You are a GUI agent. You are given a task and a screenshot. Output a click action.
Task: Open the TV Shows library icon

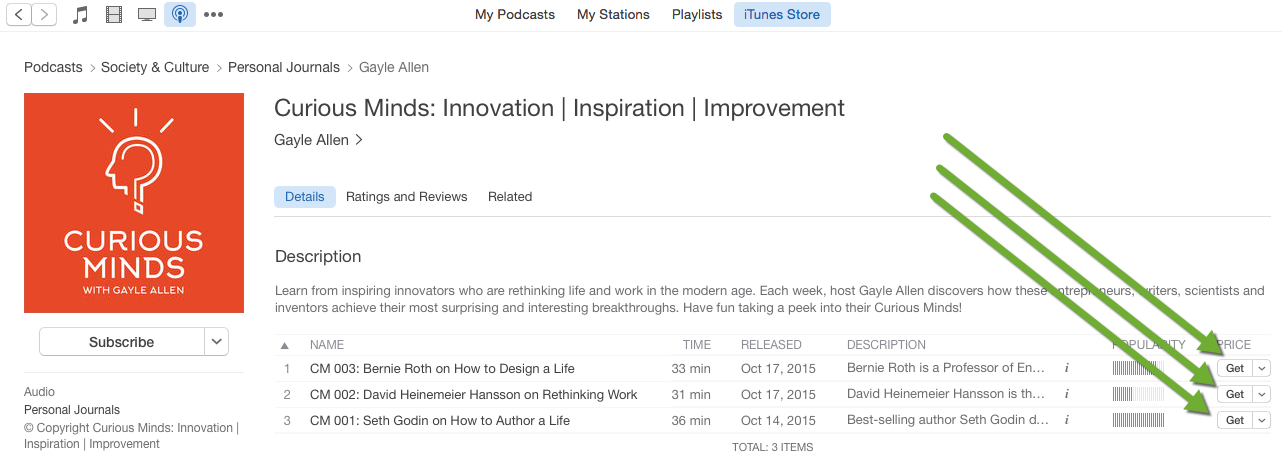147,15
